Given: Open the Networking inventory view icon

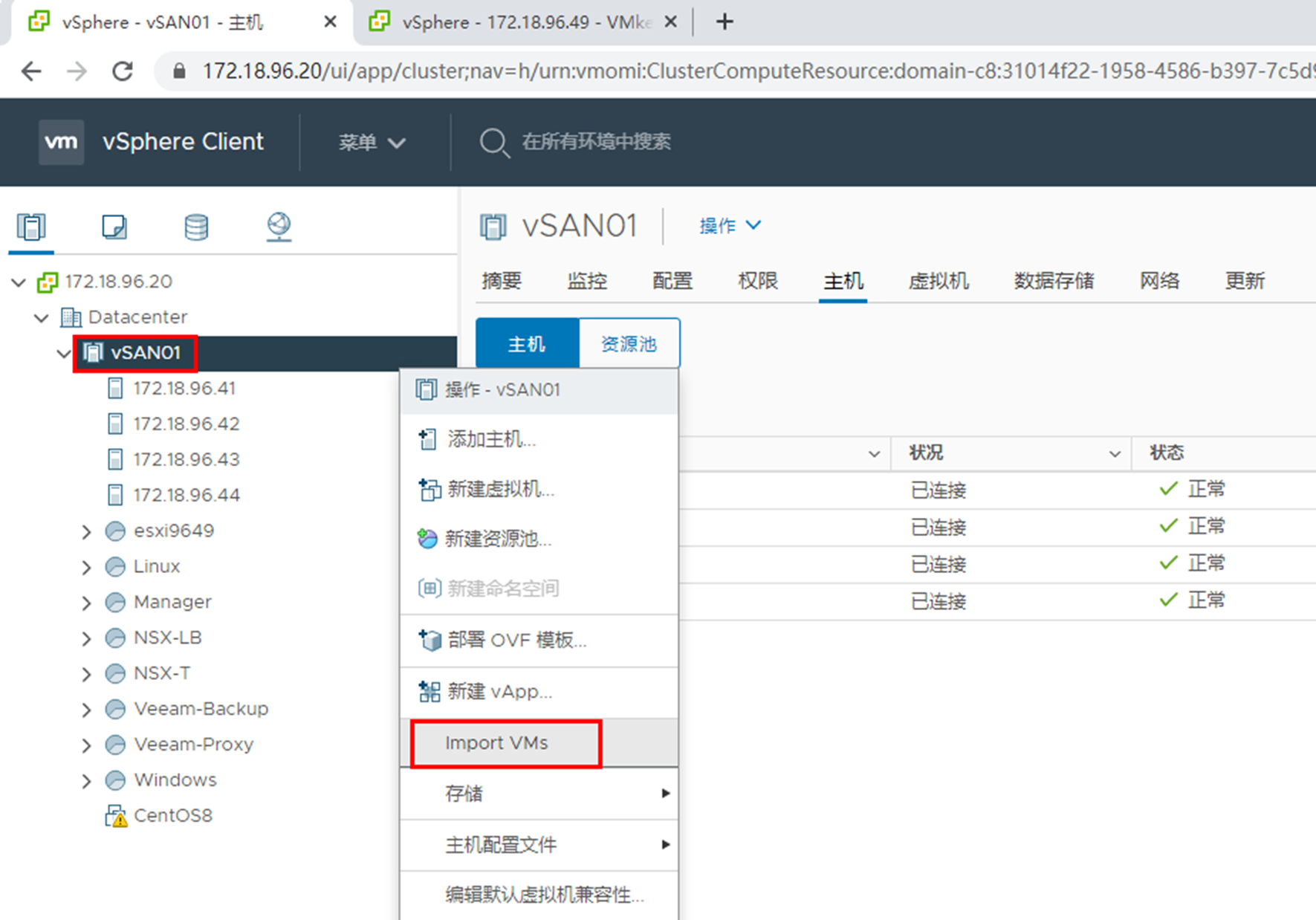Looking at the screenshot, I should tap(279, 227).
